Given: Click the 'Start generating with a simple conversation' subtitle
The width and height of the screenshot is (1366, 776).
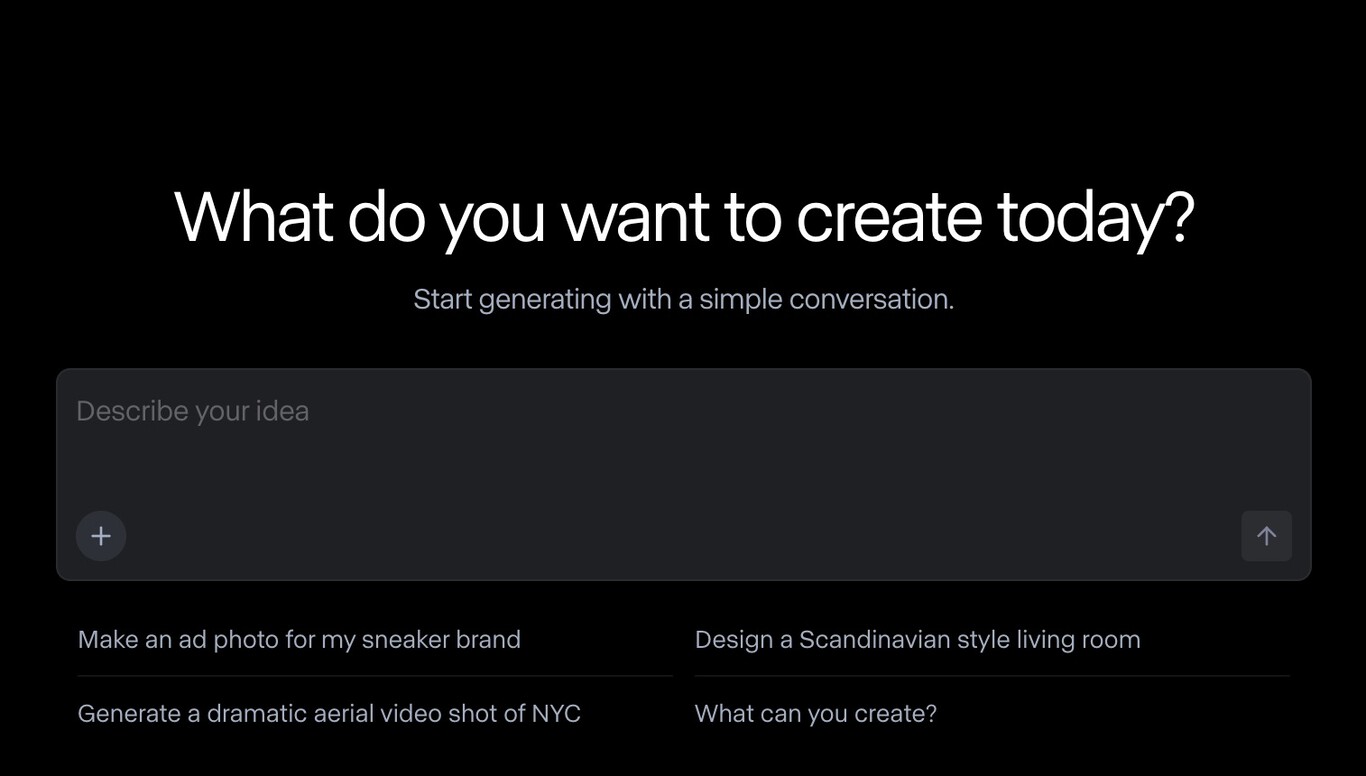Looking at the screenshot, I should click(683, 299).
